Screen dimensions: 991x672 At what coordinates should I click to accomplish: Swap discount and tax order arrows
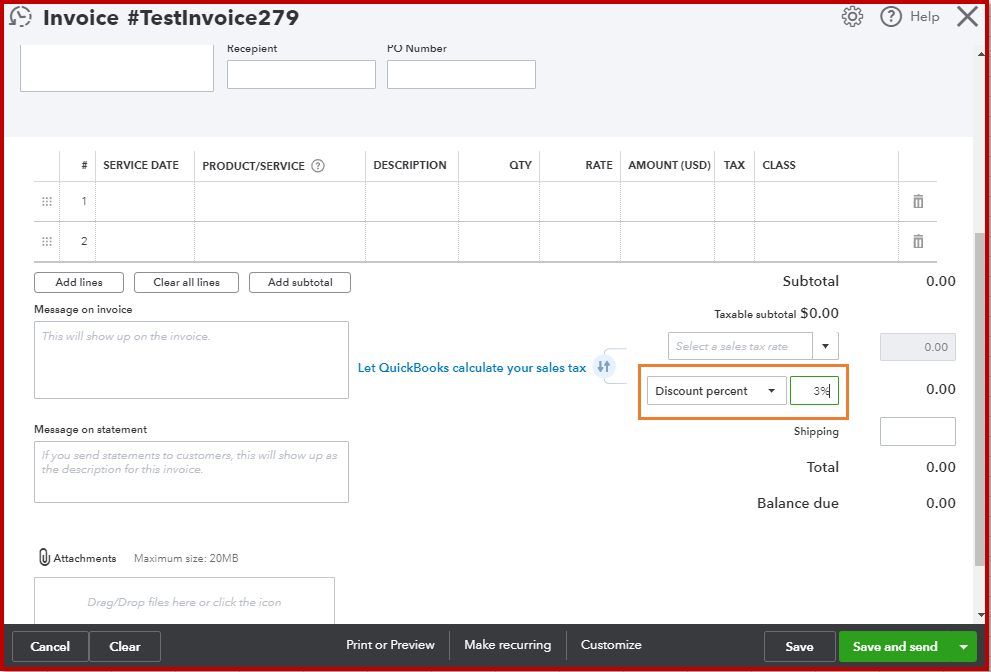604,367
